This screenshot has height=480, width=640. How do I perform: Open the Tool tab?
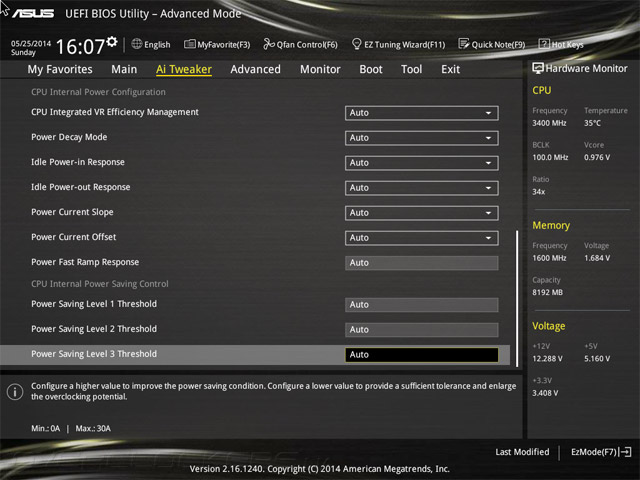tap(411, 69)
